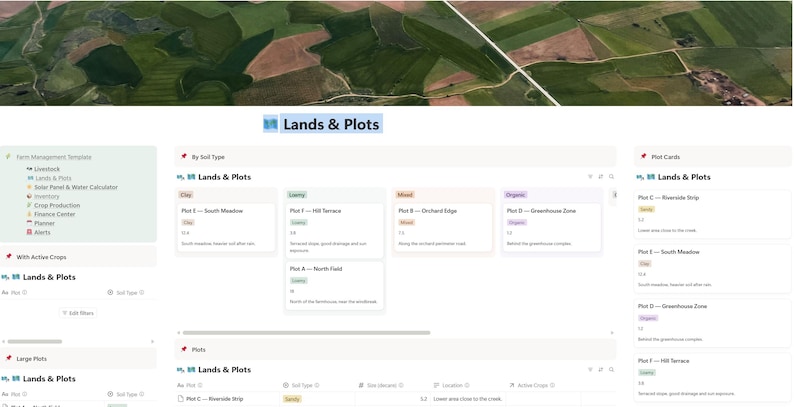The height and width of the screenshot is (407, 794).
Task: Select the Mixed board column header
Action: pyautogui.click(x=405, y=195)
